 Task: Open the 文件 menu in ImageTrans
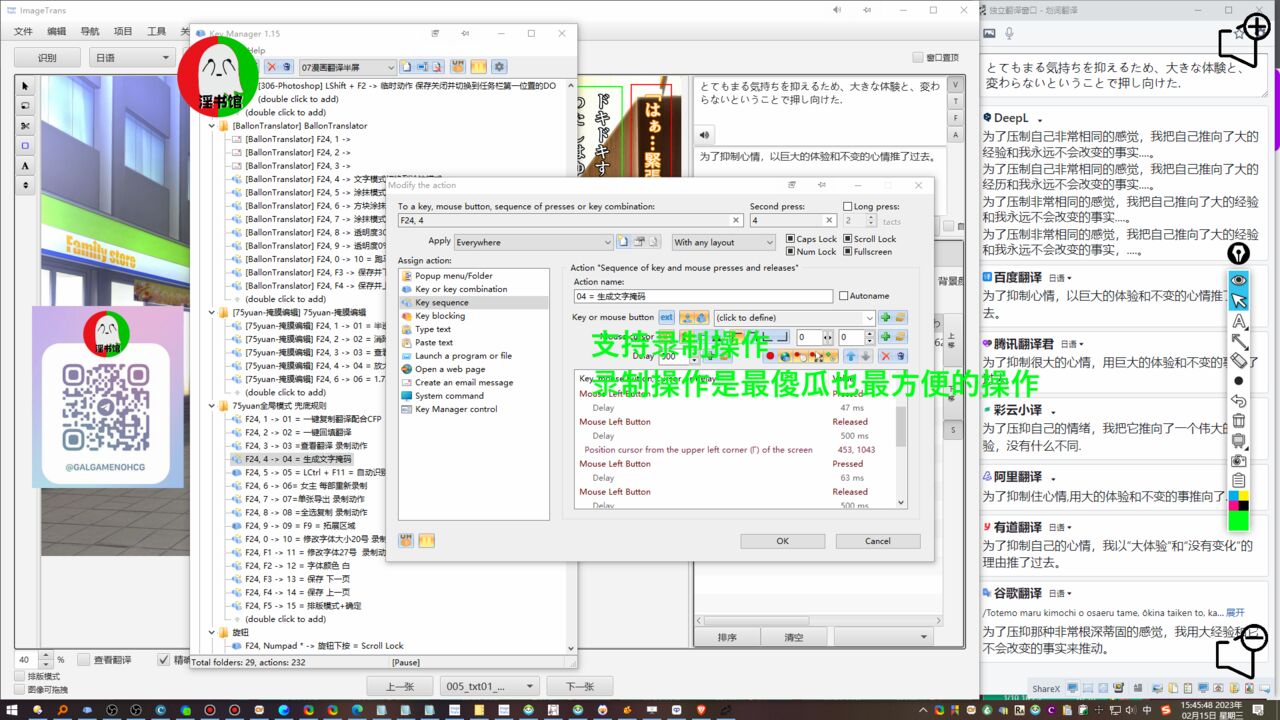23,31
